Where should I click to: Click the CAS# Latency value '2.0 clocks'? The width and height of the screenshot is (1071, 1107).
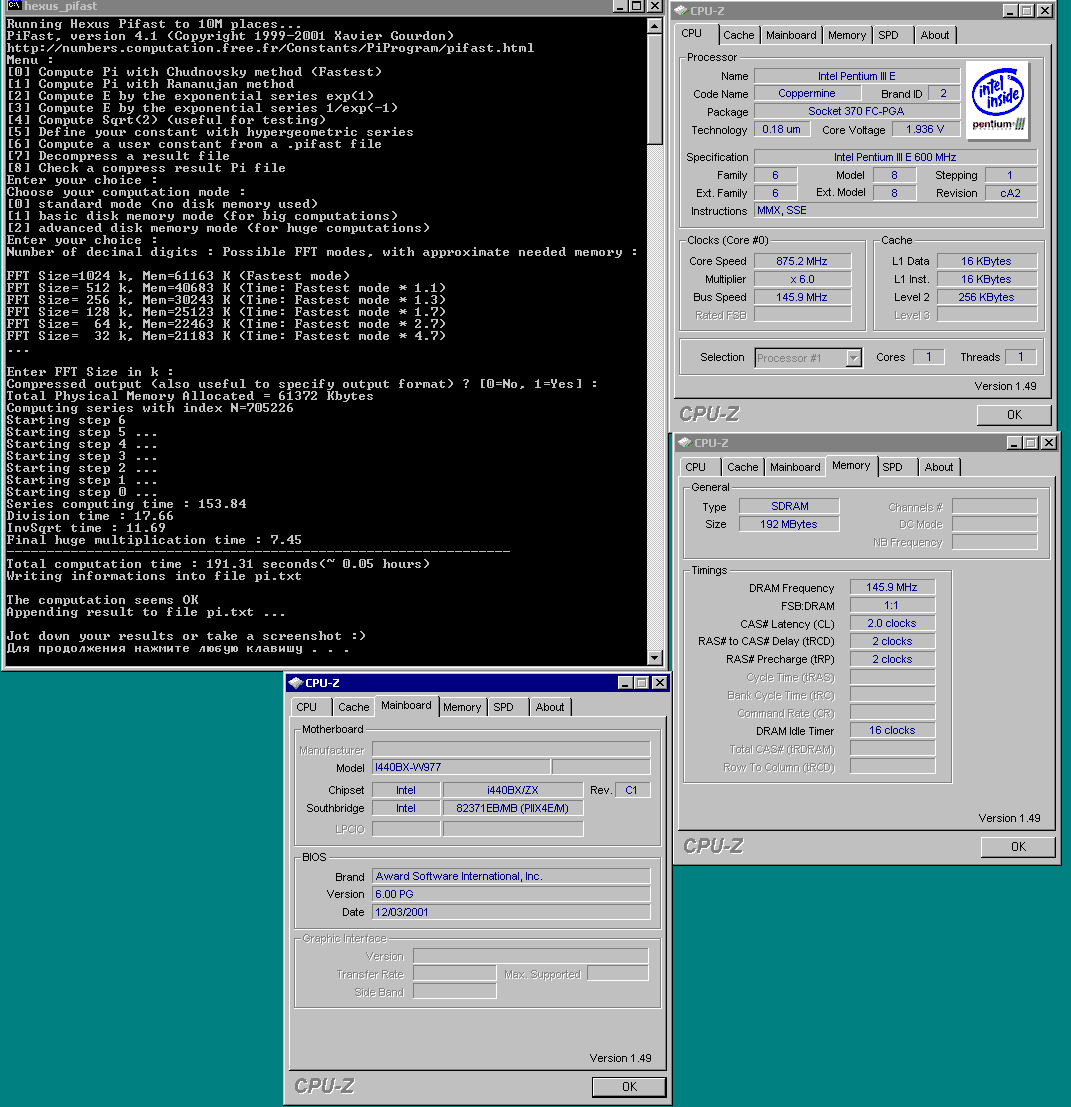[892, 623]
